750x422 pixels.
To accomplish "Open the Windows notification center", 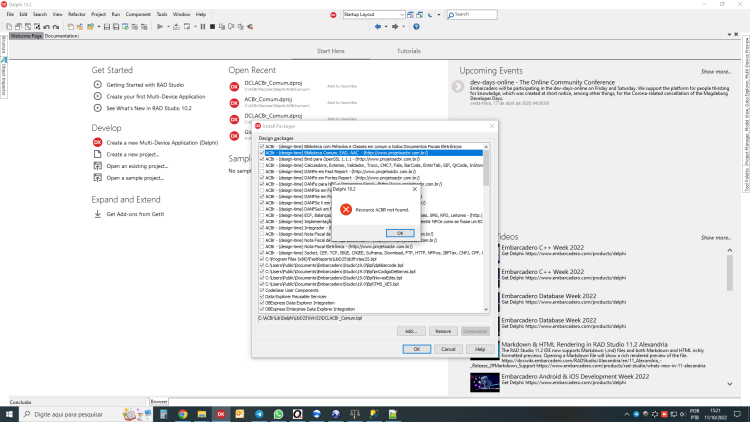I will (738, 414).
